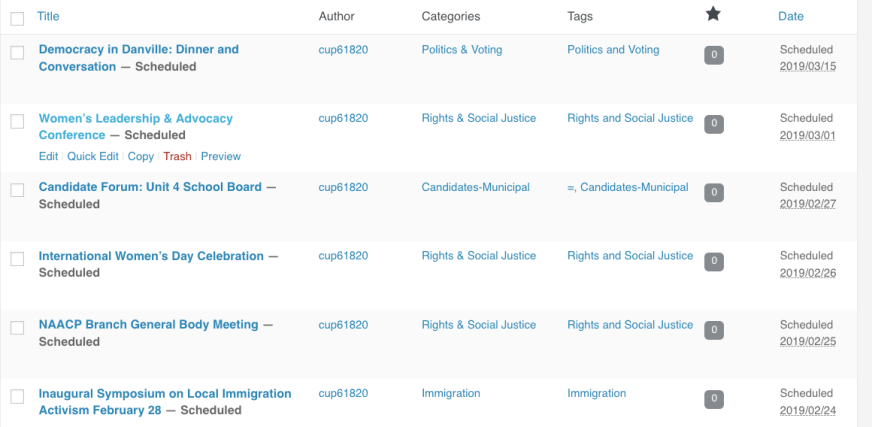Screen dimensions: 872x427
Task: Preview the Women's Leadership & Advocacy Conference post
Action: pyautogui.click(x=221, y=156)
